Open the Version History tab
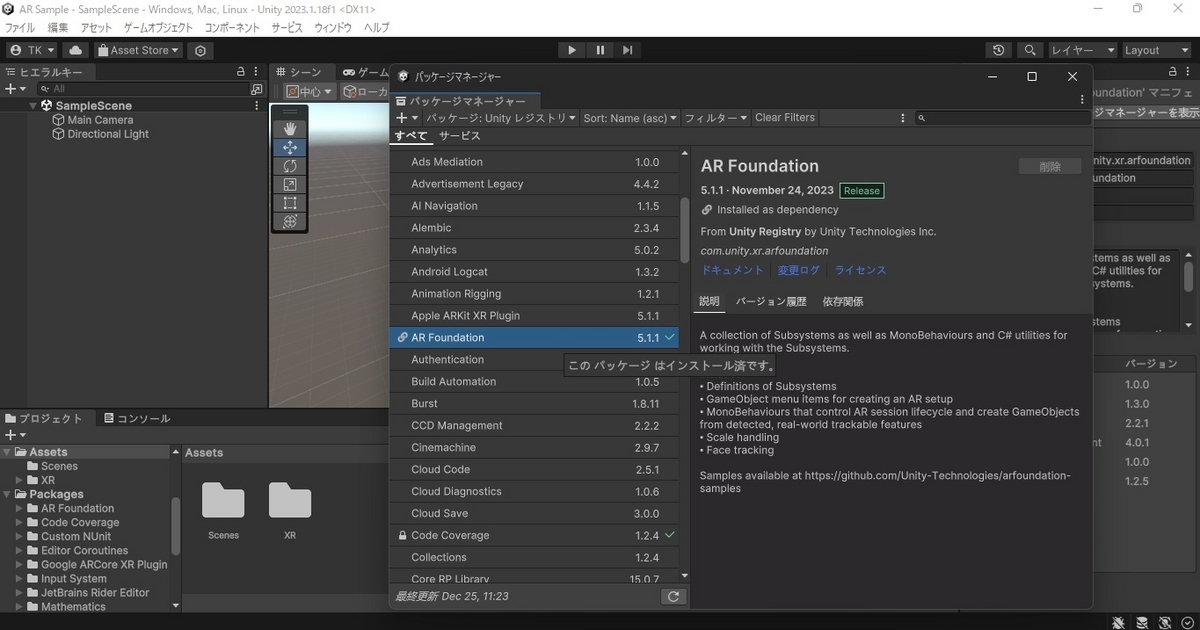 coord(771,301)
